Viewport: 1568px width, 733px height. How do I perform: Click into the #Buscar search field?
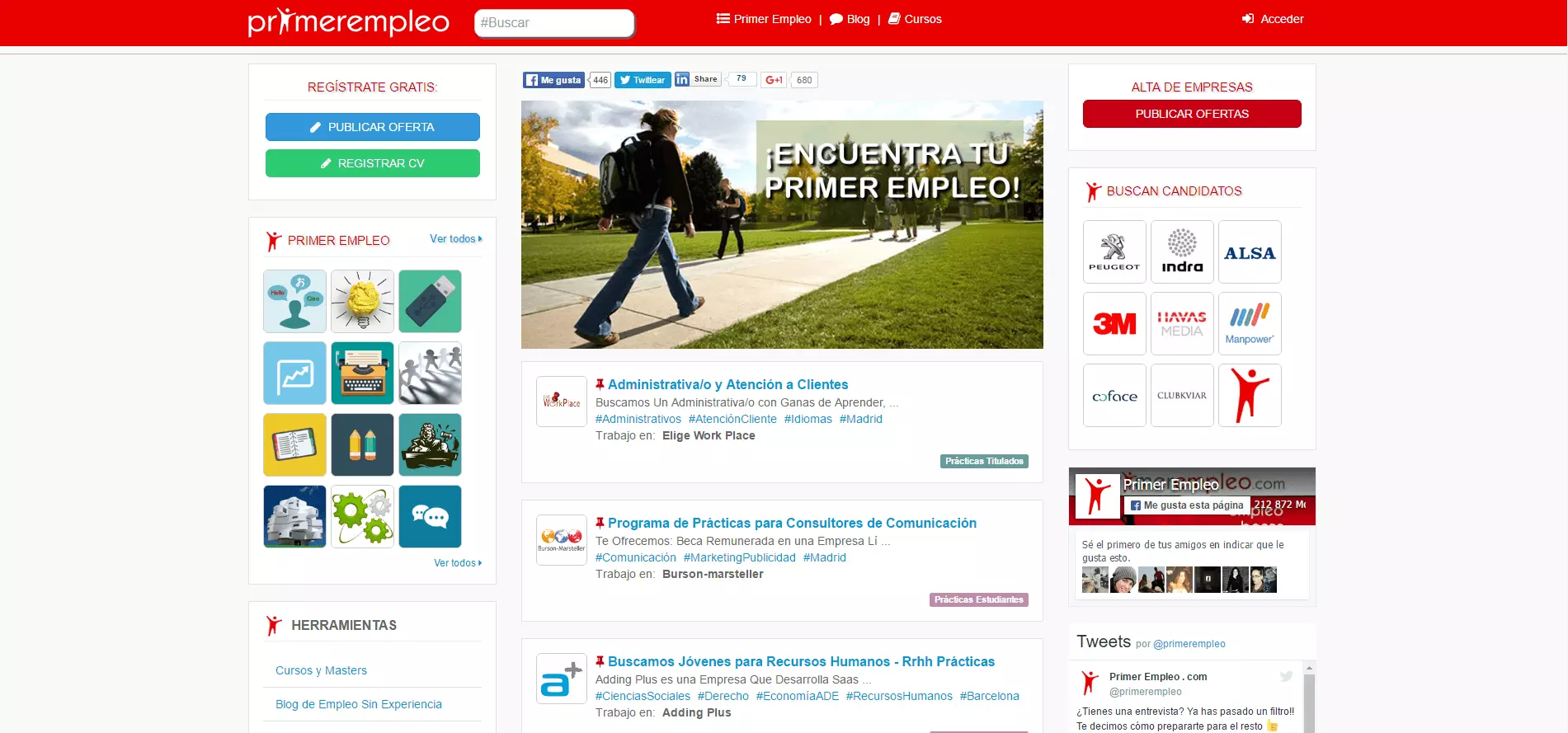[553, 23]
